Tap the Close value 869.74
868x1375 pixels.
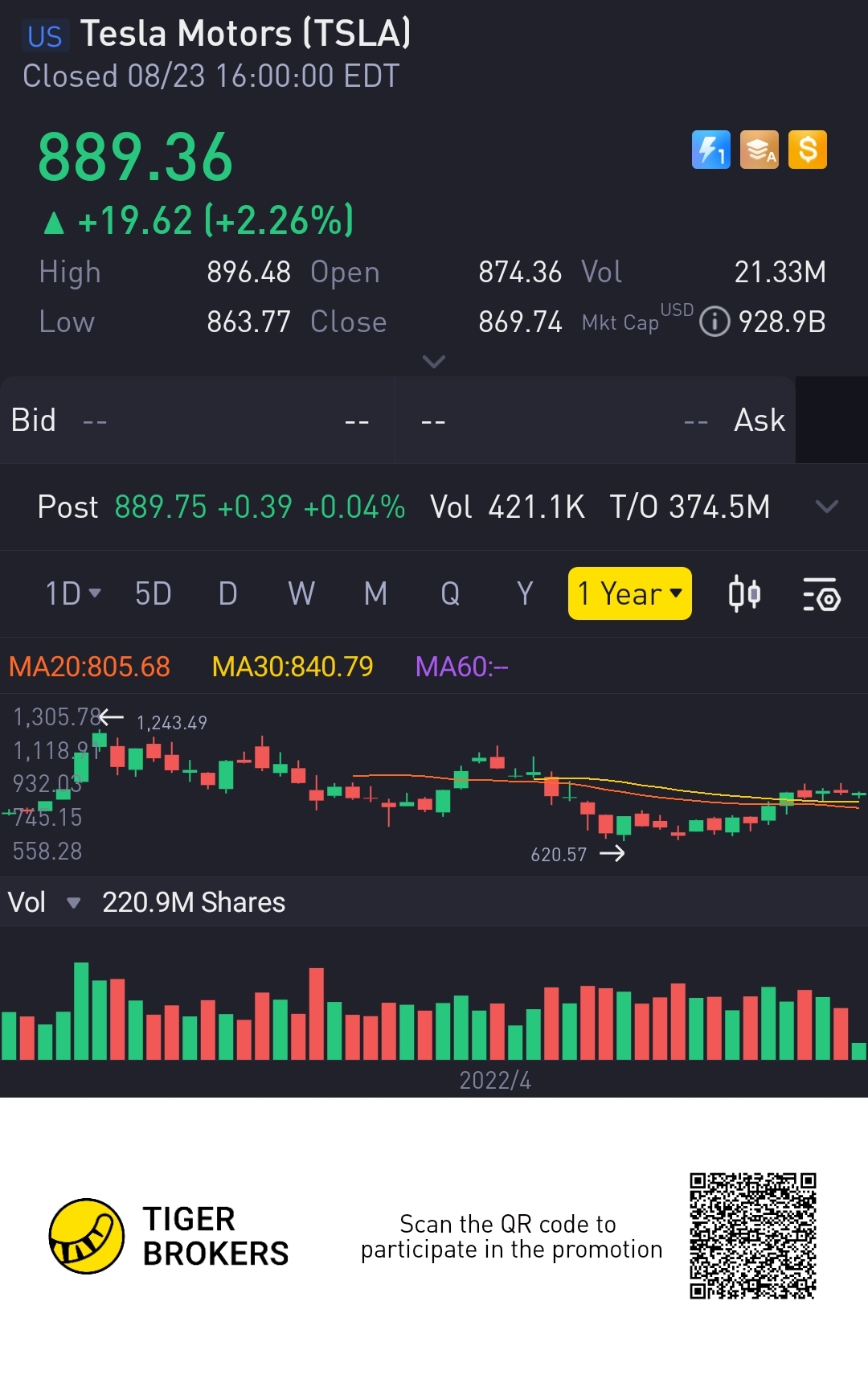(x=520, y=322)
